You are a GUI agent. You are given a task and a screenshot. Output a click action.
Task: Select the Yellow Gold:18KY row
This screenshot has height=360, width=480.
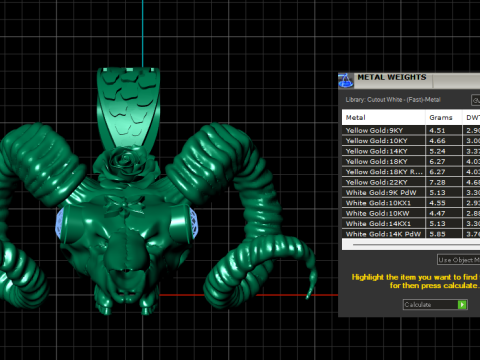pos(411,161)
